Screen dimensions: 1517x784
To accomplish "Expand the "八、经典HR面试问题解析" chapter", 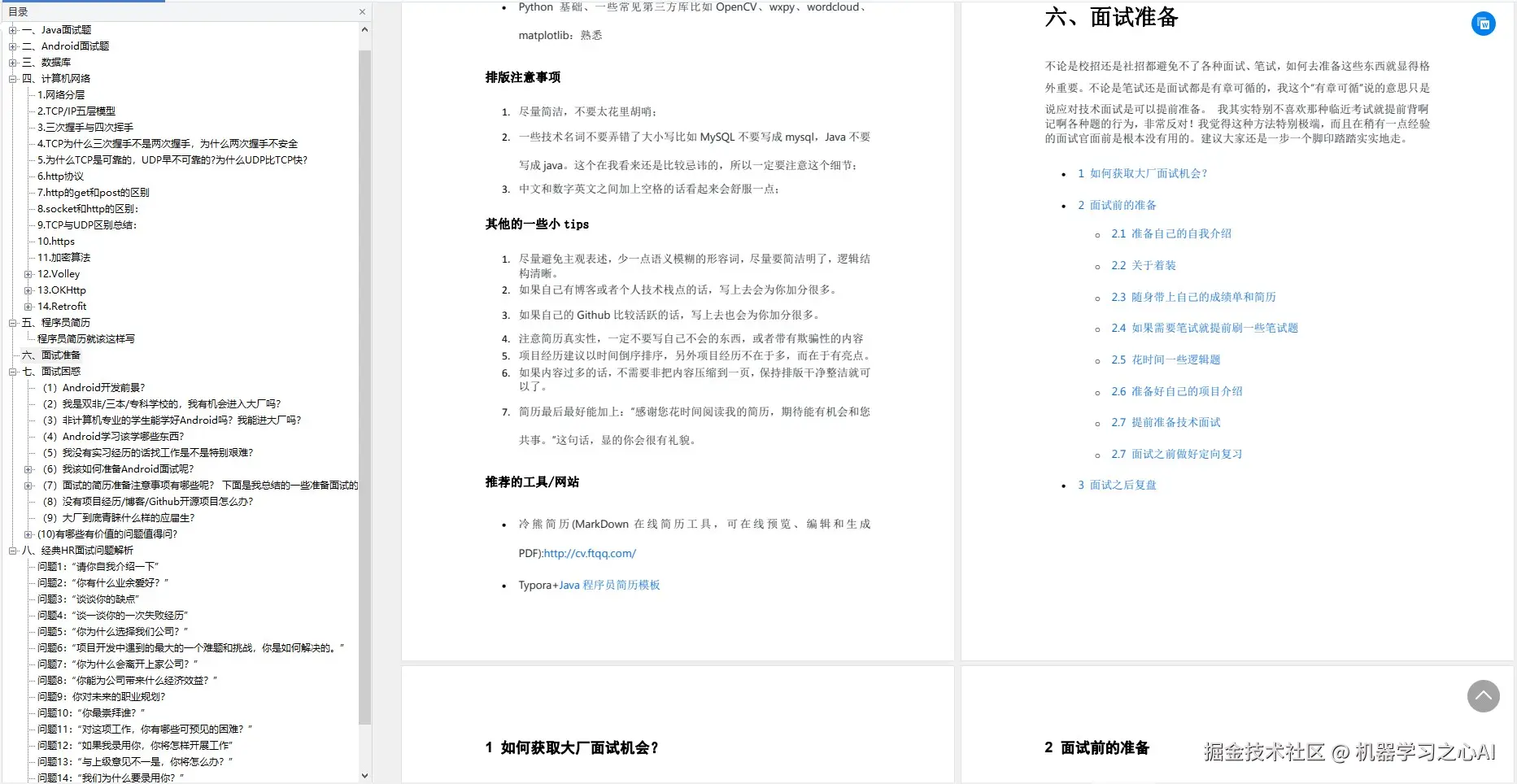I will (x=13, y=550).
